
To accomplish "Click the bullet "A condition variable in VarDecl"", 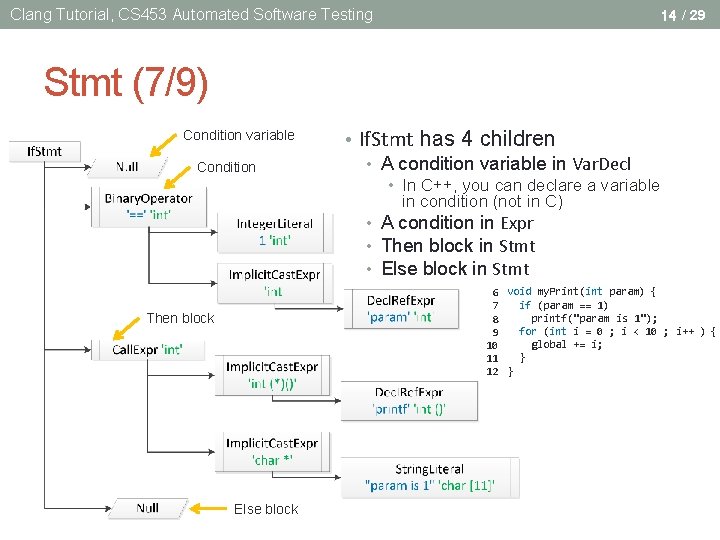I will (506, 163).
